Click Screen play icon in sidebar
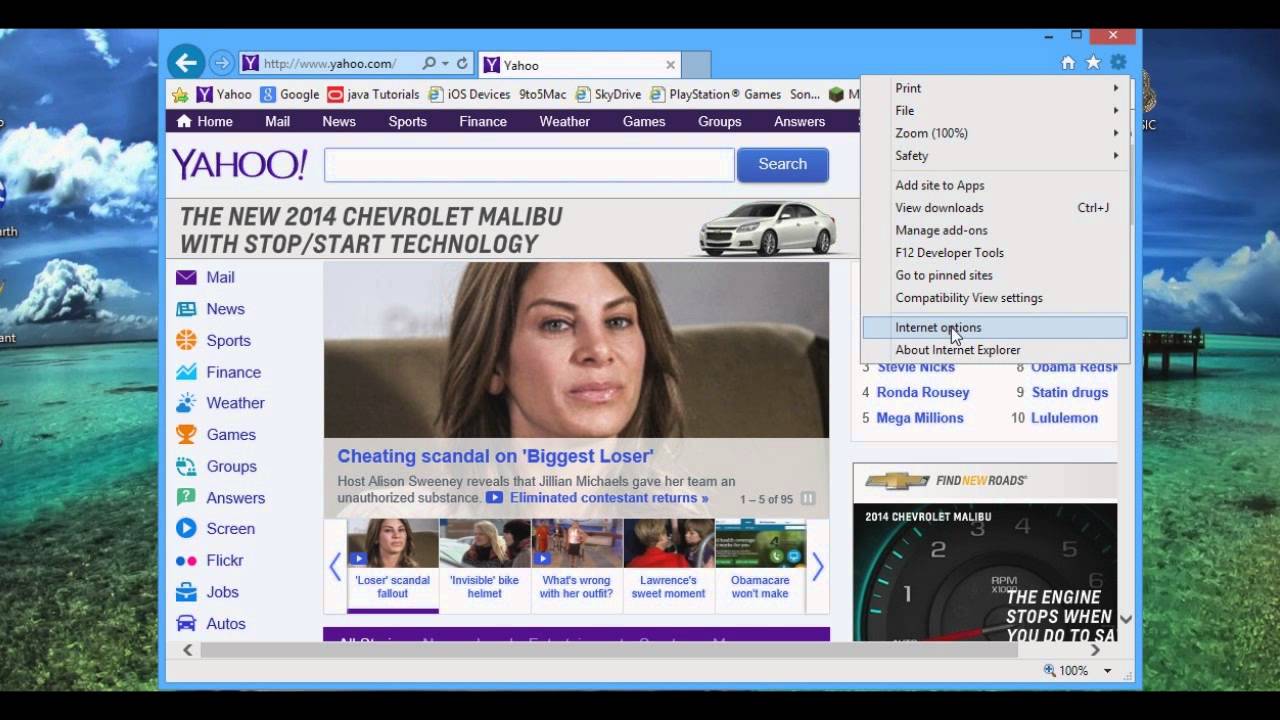The image size is (1280, 720). coord(186,528)
